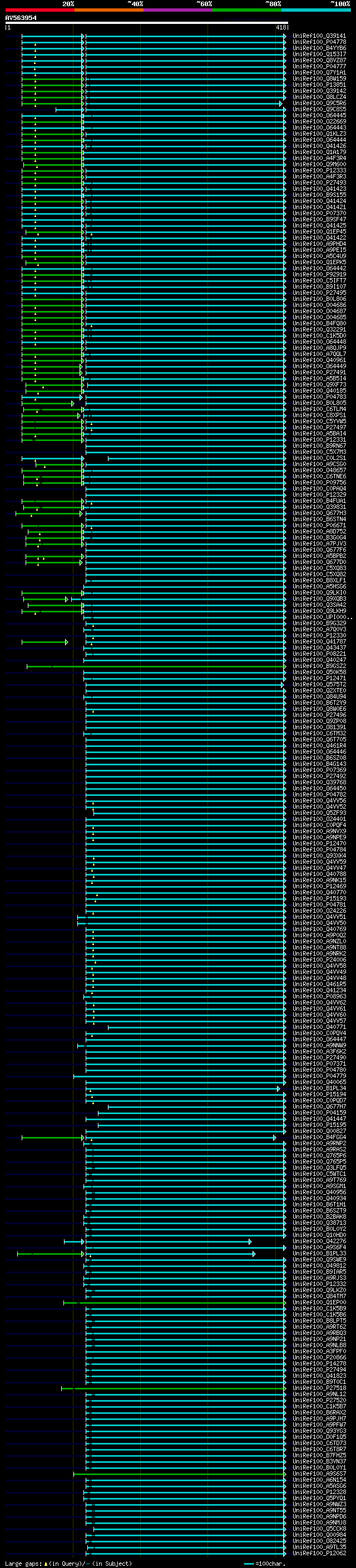Click hit UniRef100_C0PQF4

coord(319,825)
